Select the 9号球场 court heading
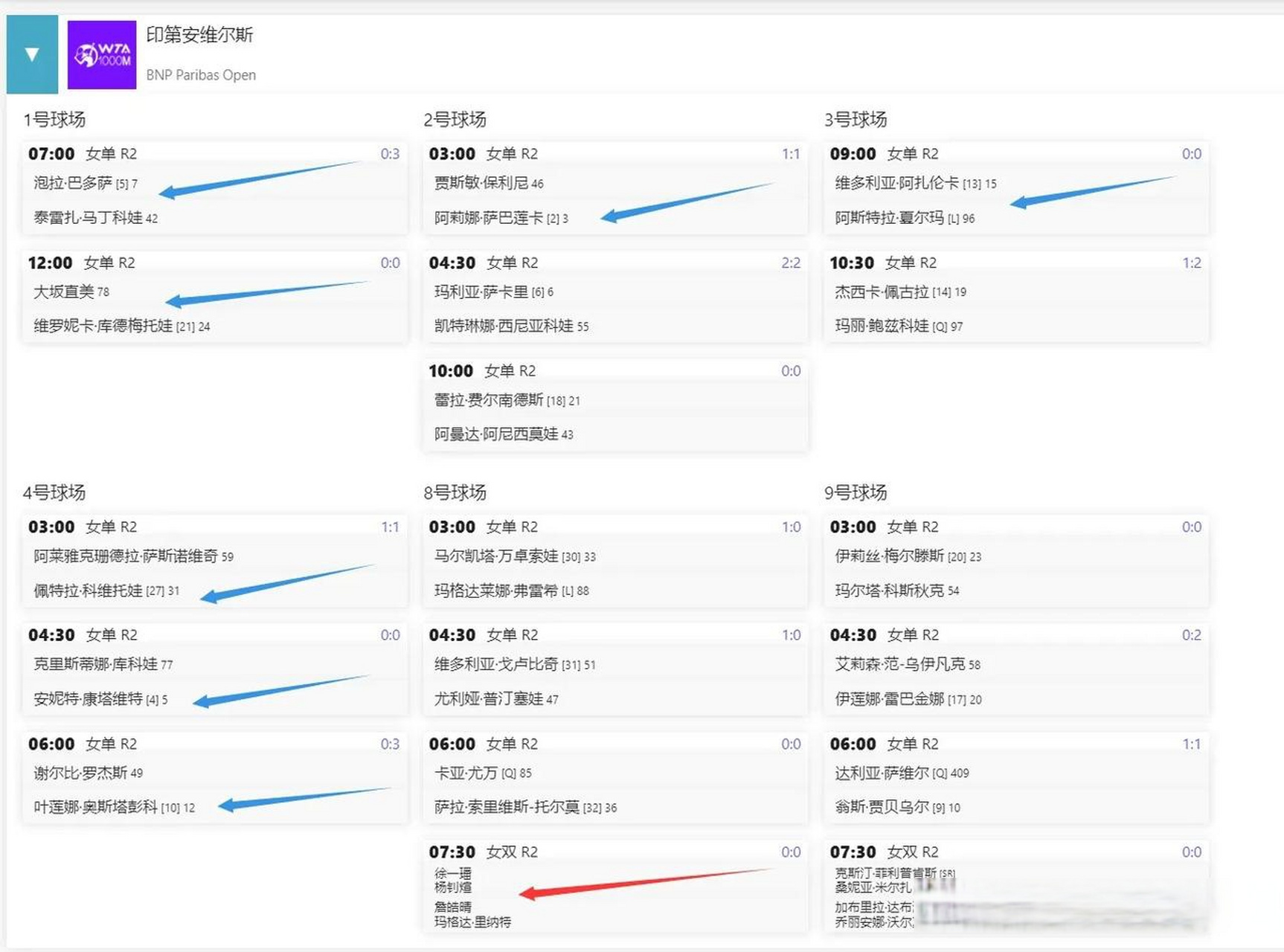Viewport: 1284px width, 952px height. click(856, 492)
